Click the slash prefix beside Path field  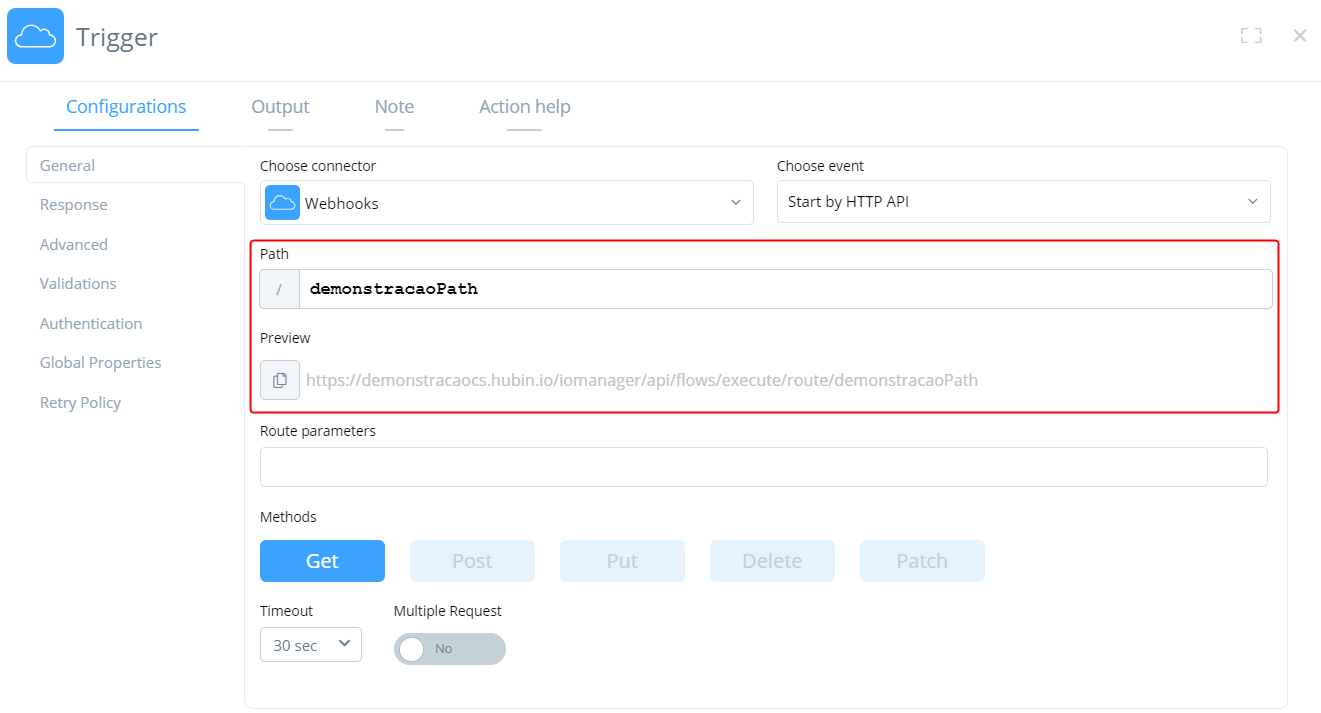(279, 288)
